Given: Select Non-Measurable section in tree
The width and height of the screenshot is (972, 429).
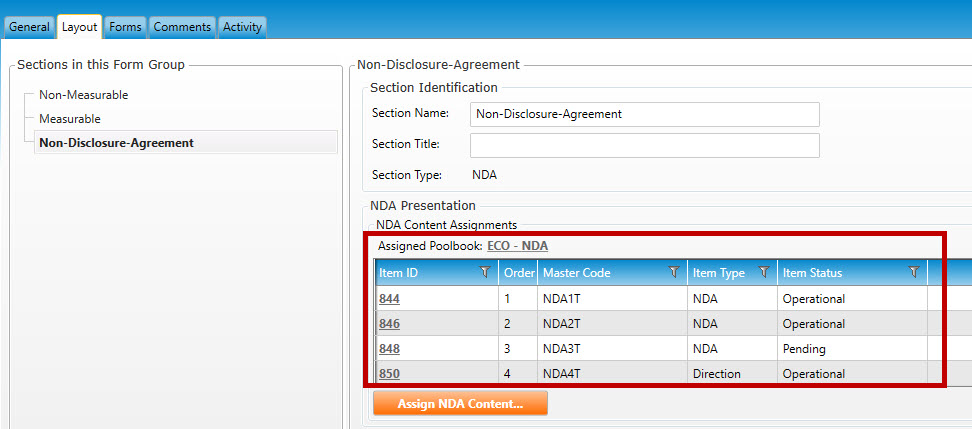Looking at the screenshot, I should point(83,95).
